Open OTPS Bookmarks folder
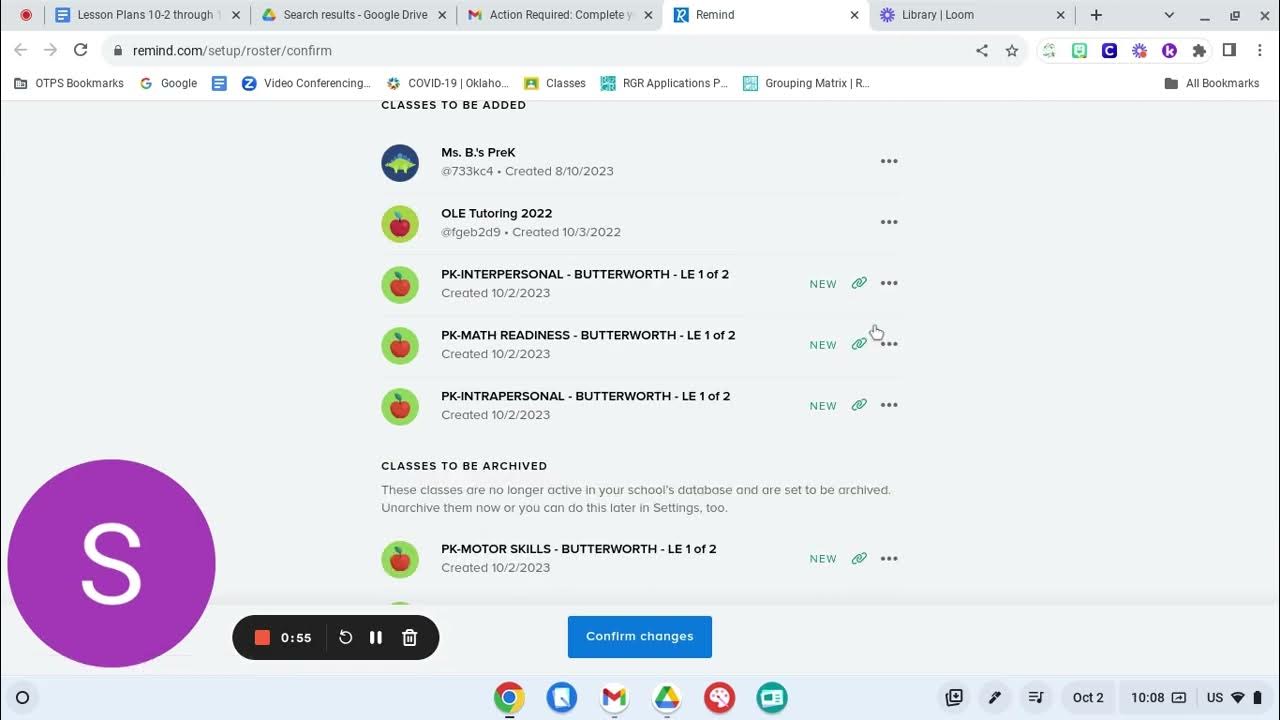 (69, 83)
